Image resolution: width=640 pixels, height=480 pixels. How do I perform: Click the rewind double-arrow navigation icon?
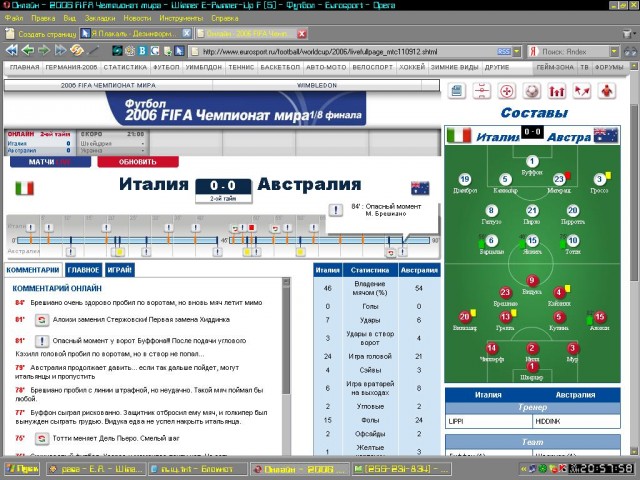11,51
